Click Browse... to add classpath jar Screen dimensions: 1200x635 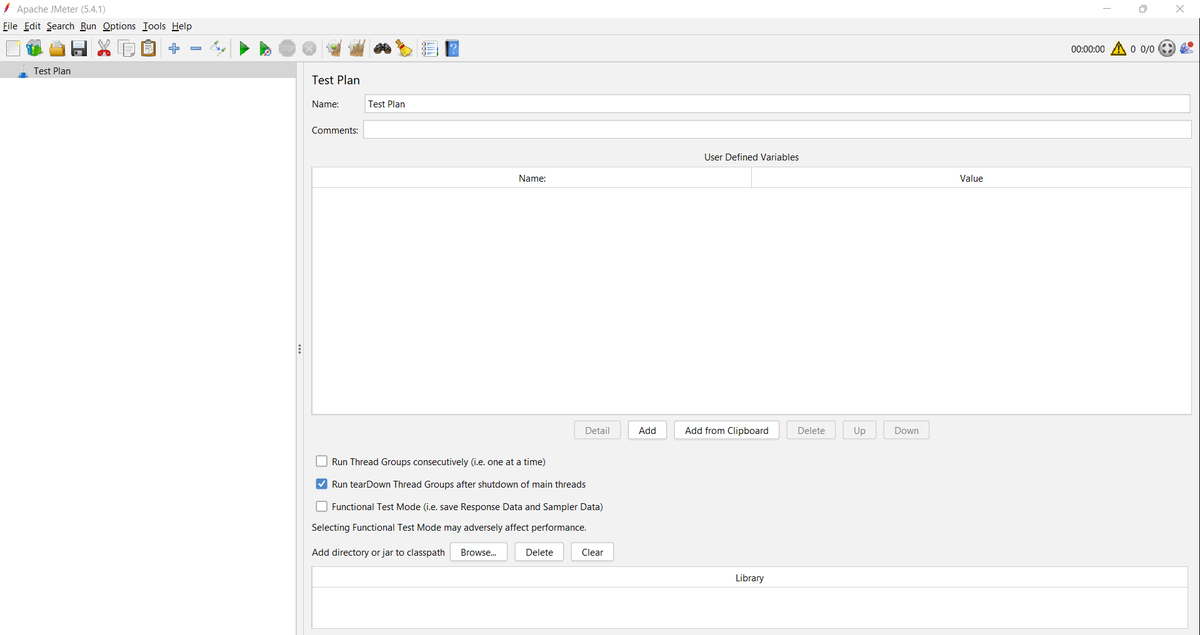click(478, 552)
